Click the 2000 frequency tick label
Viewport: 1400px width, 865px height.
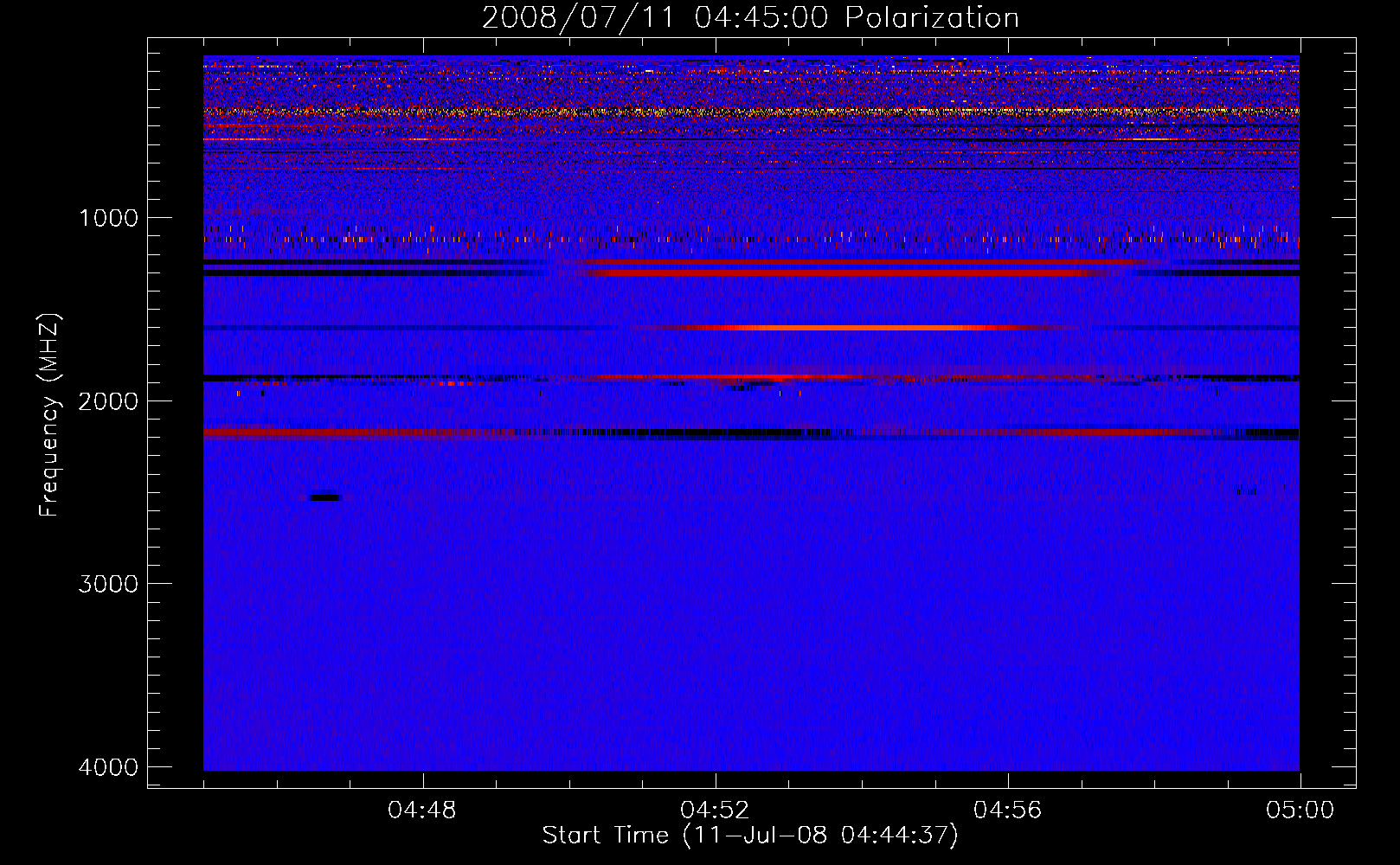point(108,401)
